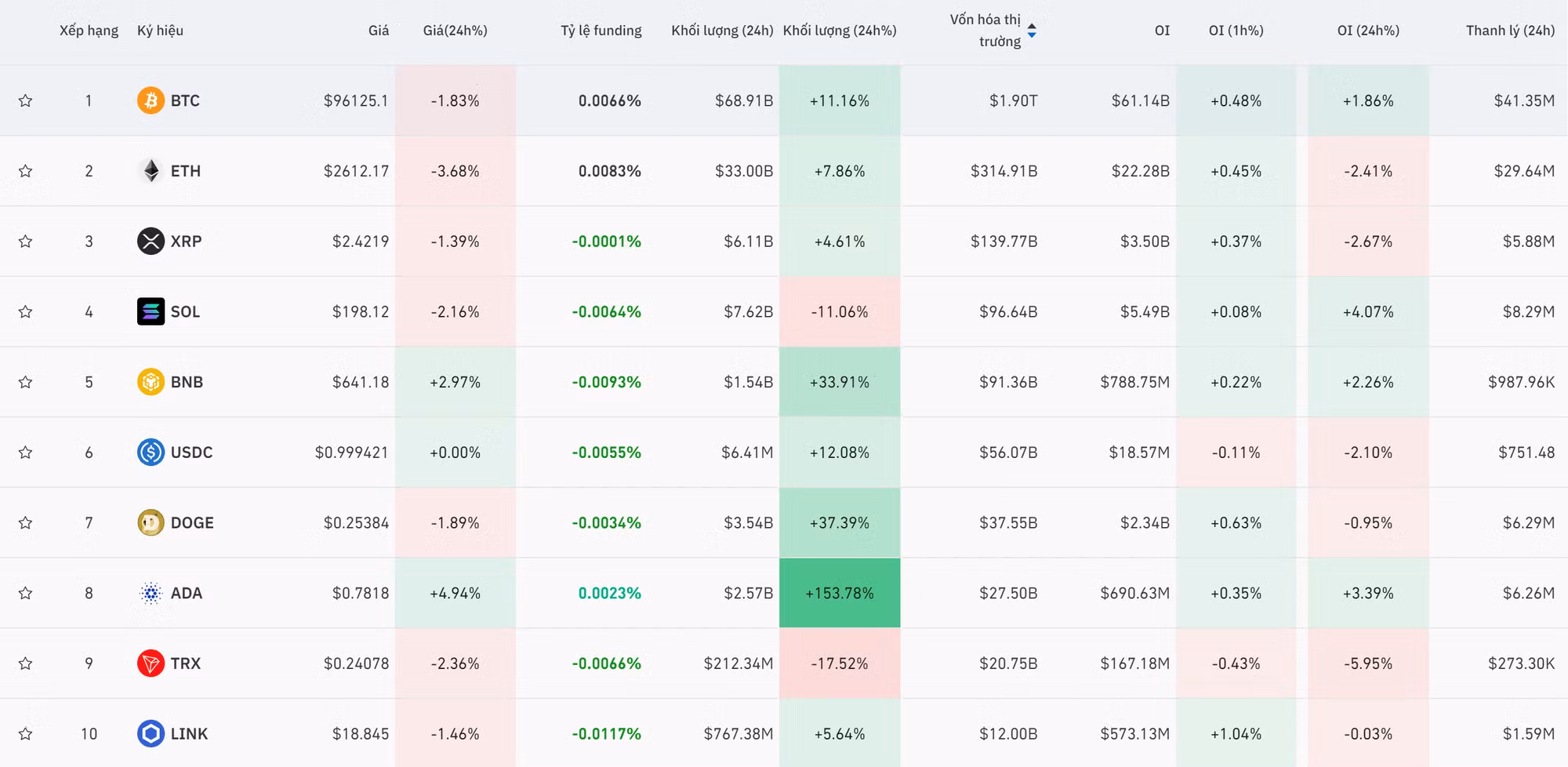
Task: Toggle the star next to USDC
Action: click(26, 453)
